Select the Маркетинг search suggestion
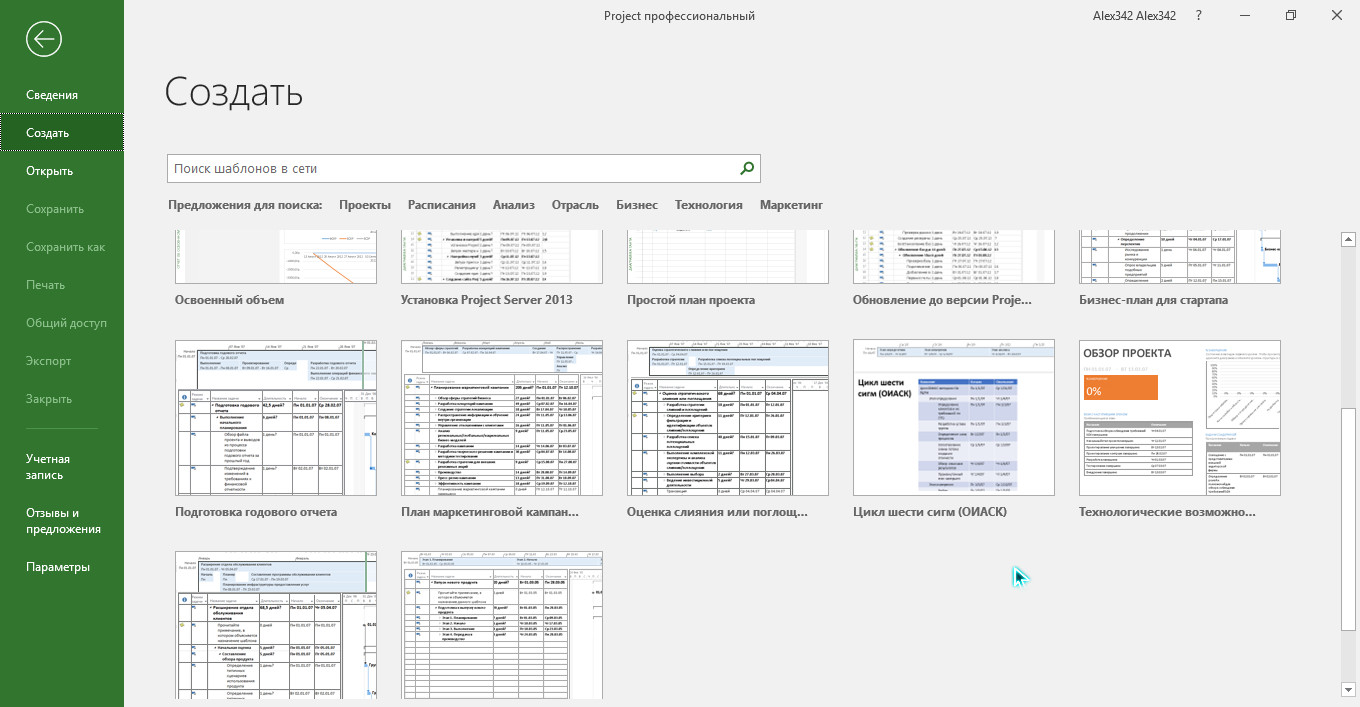The height and width of the screenshot is (707, 1360). point(791,205)
